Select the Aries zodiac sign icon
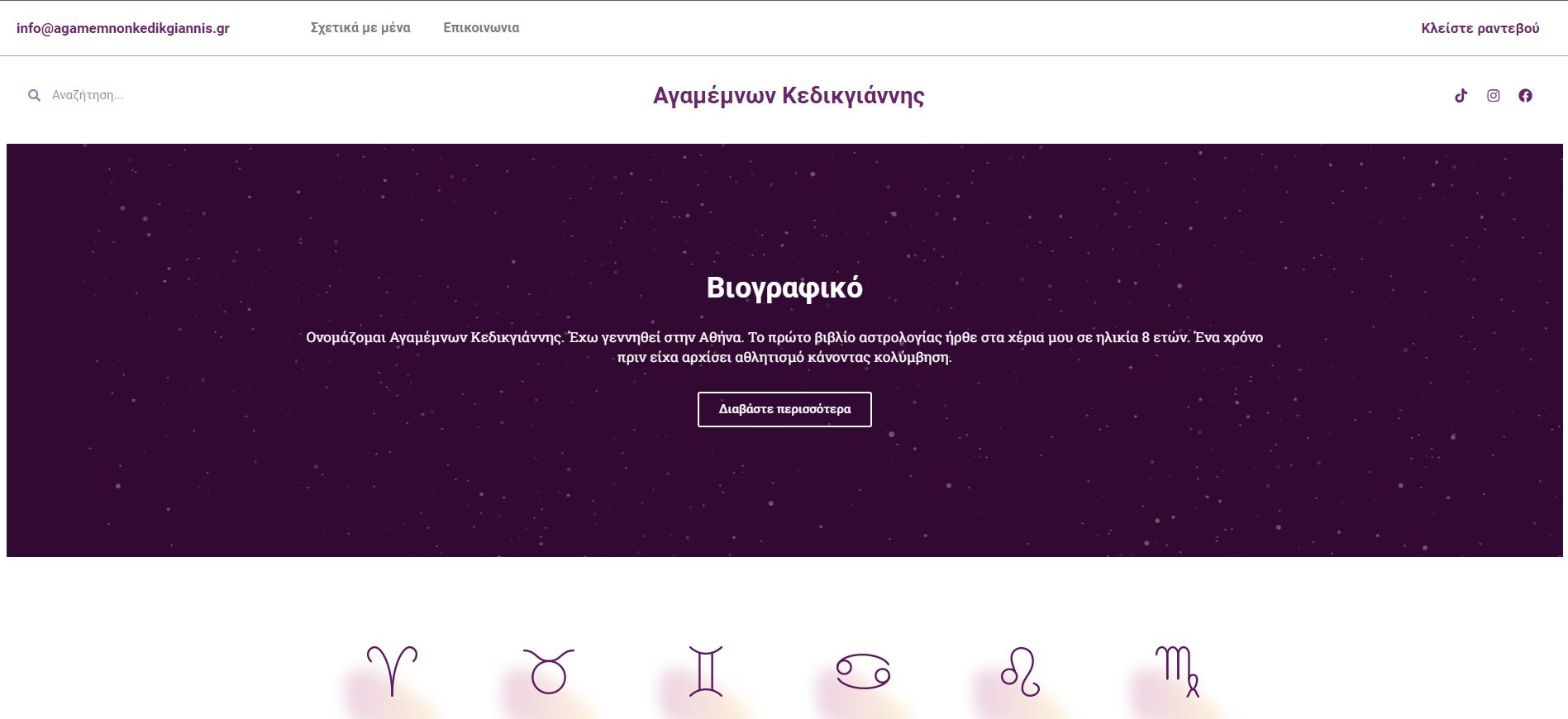1568x719 pixels. 392,670
